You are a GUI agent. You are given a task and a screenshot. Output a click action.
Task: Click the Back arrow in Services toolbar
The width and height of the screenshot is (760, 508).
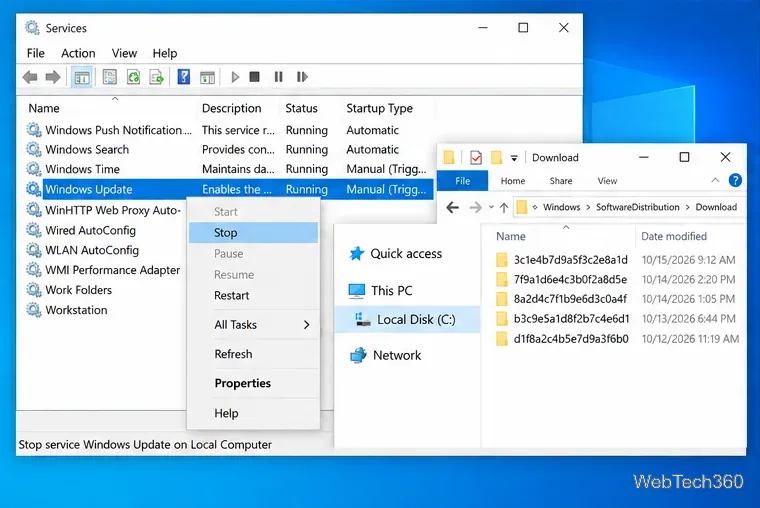[x=30, y=77]
